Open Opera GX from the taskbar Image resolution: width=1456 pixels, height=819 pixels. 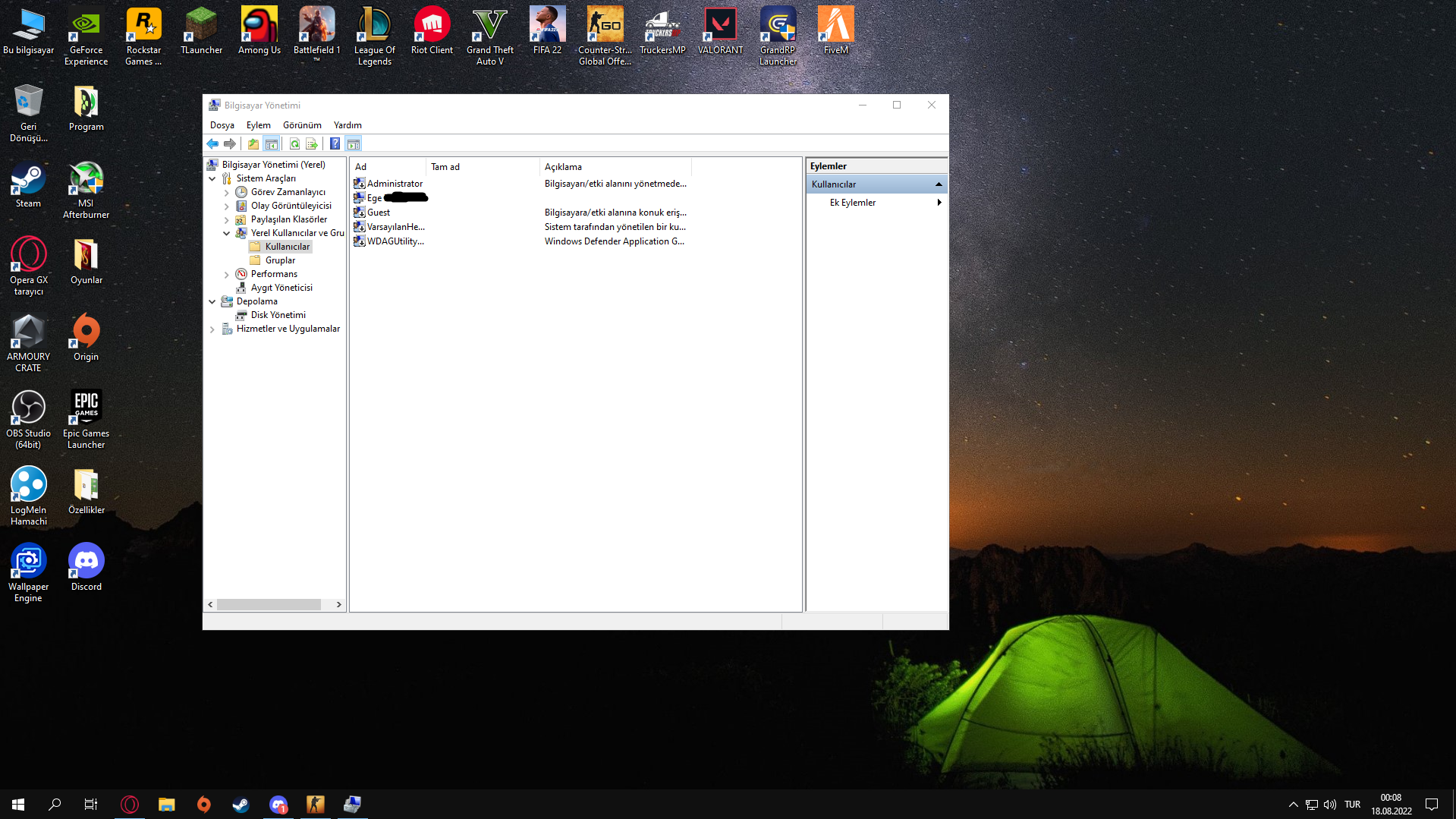click(x=130, y=805)
